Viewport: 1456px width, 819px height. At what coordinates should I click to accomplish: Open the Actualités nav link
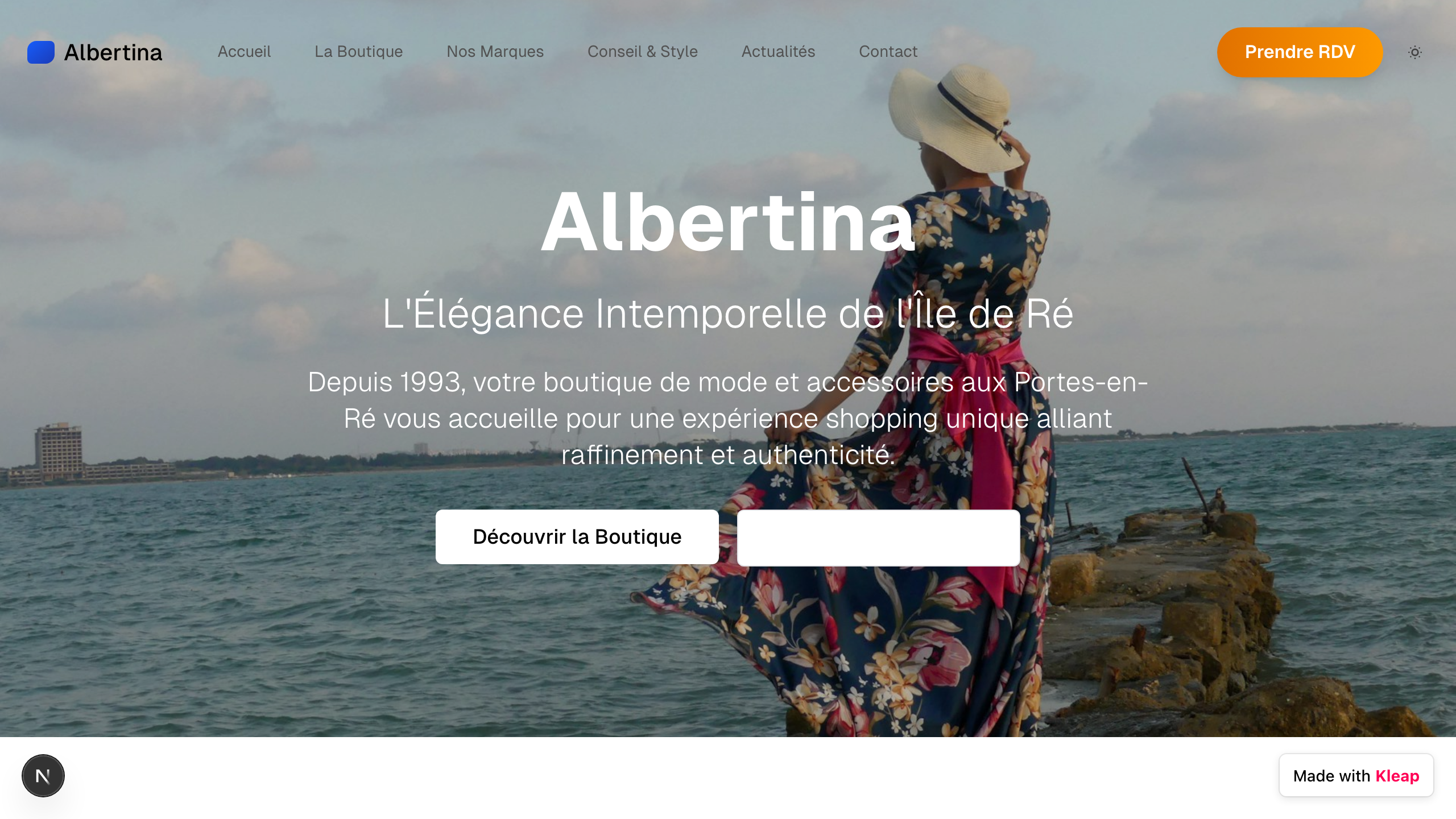(778, 52)
